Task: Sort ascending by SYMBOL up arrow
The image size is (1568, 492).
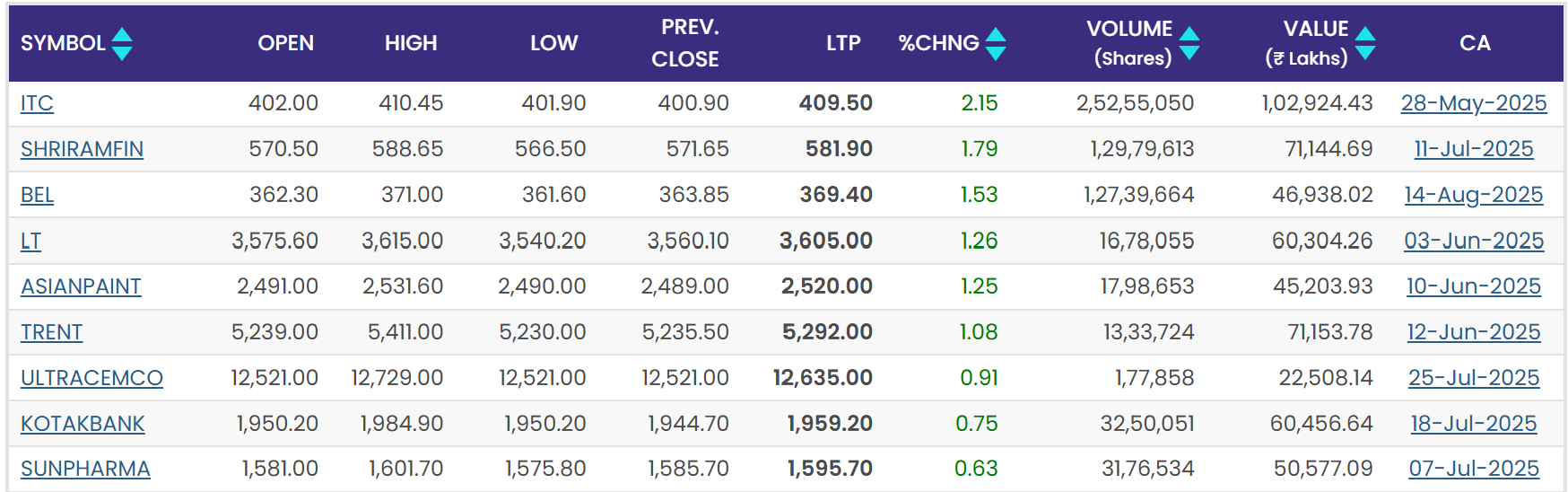Action: click(x=122, y=35)
